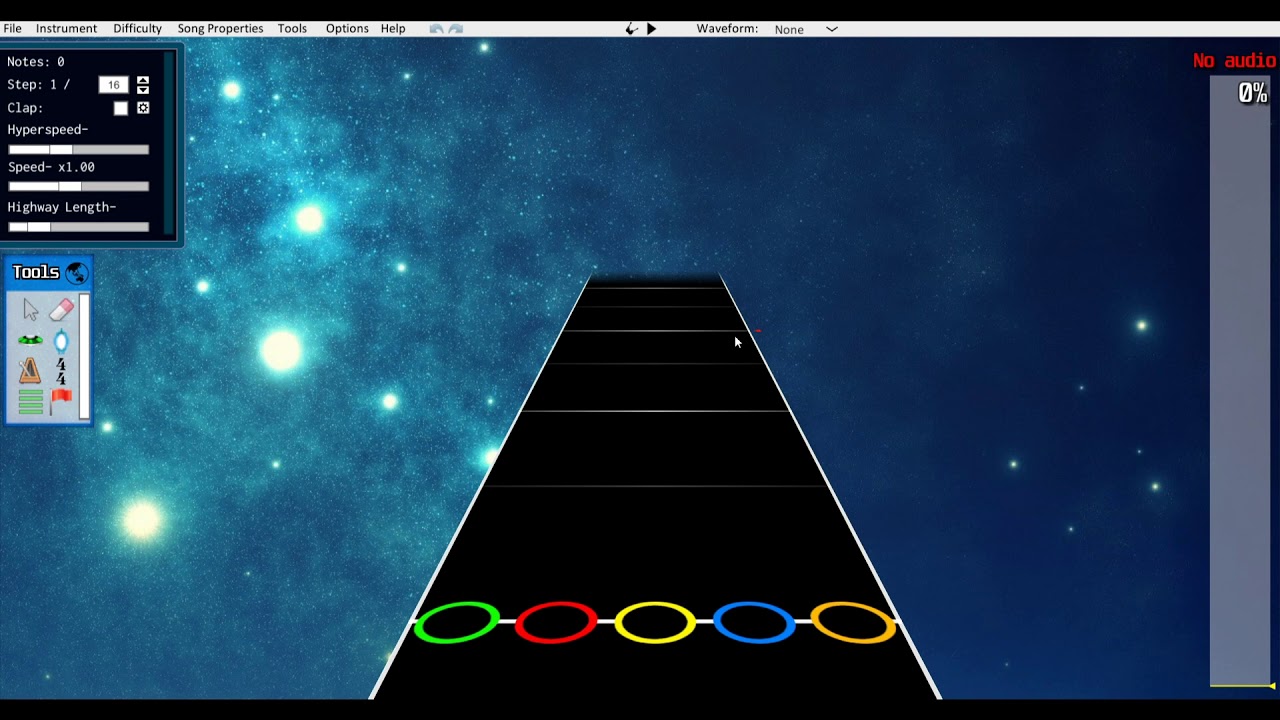This screenshot has width=1280, height=720.
Task: Click the yellow timeline position marker
Action: pyautogui.click(x=1242, y=685)
